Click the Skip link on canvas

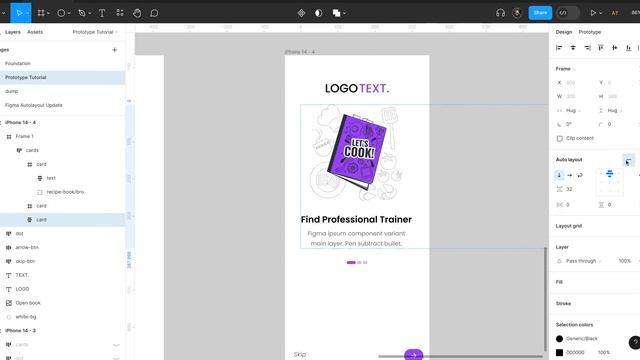(x=300, y=354)
